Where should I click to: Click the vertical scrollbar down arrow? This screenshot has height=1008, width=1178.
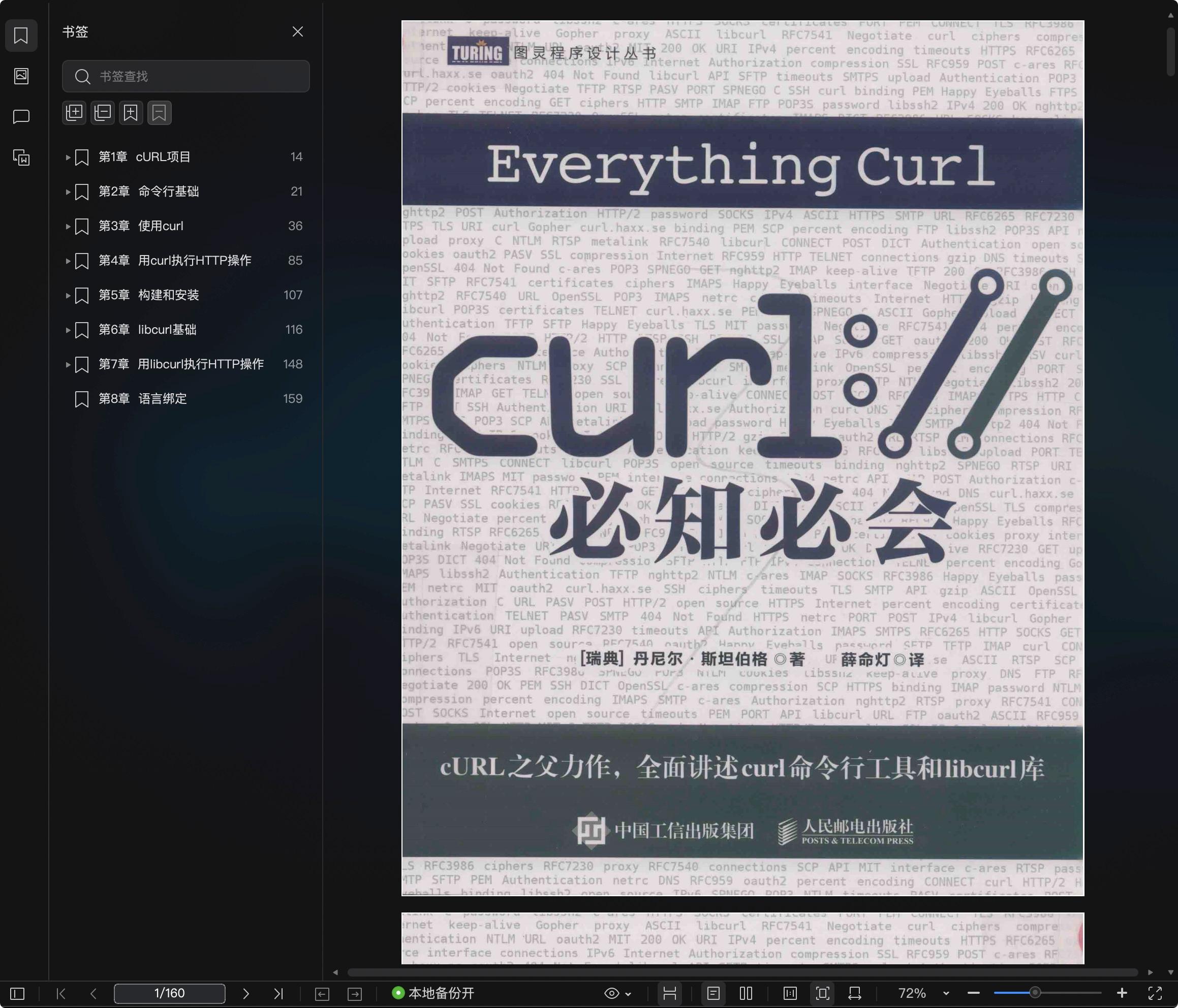click(x=1170, y=972)
